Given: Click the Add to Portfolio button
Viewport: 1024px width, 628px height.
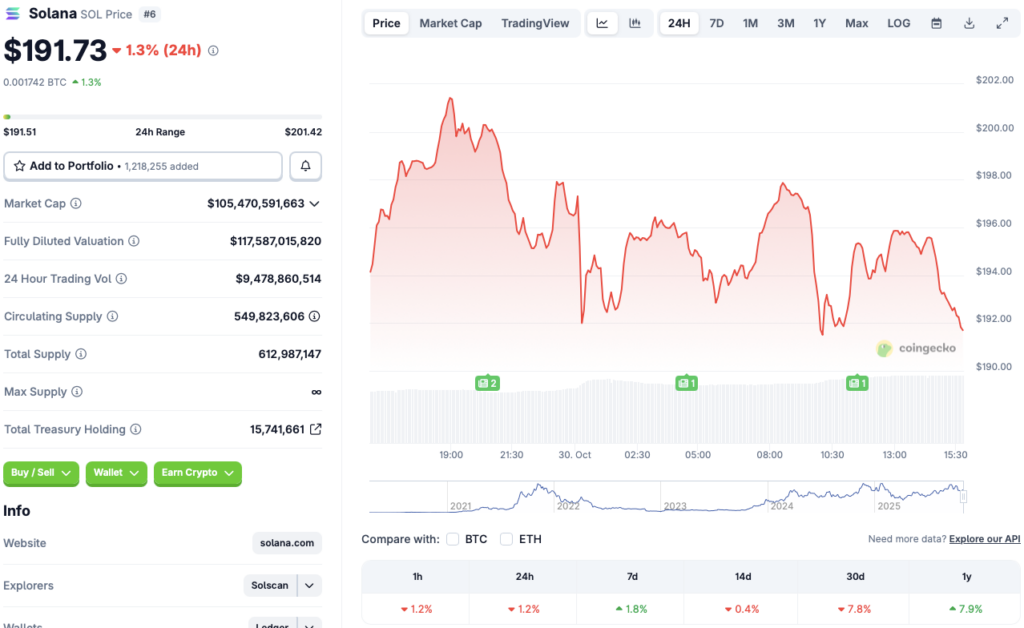Looking at the screenshot, I should point(142,165).
